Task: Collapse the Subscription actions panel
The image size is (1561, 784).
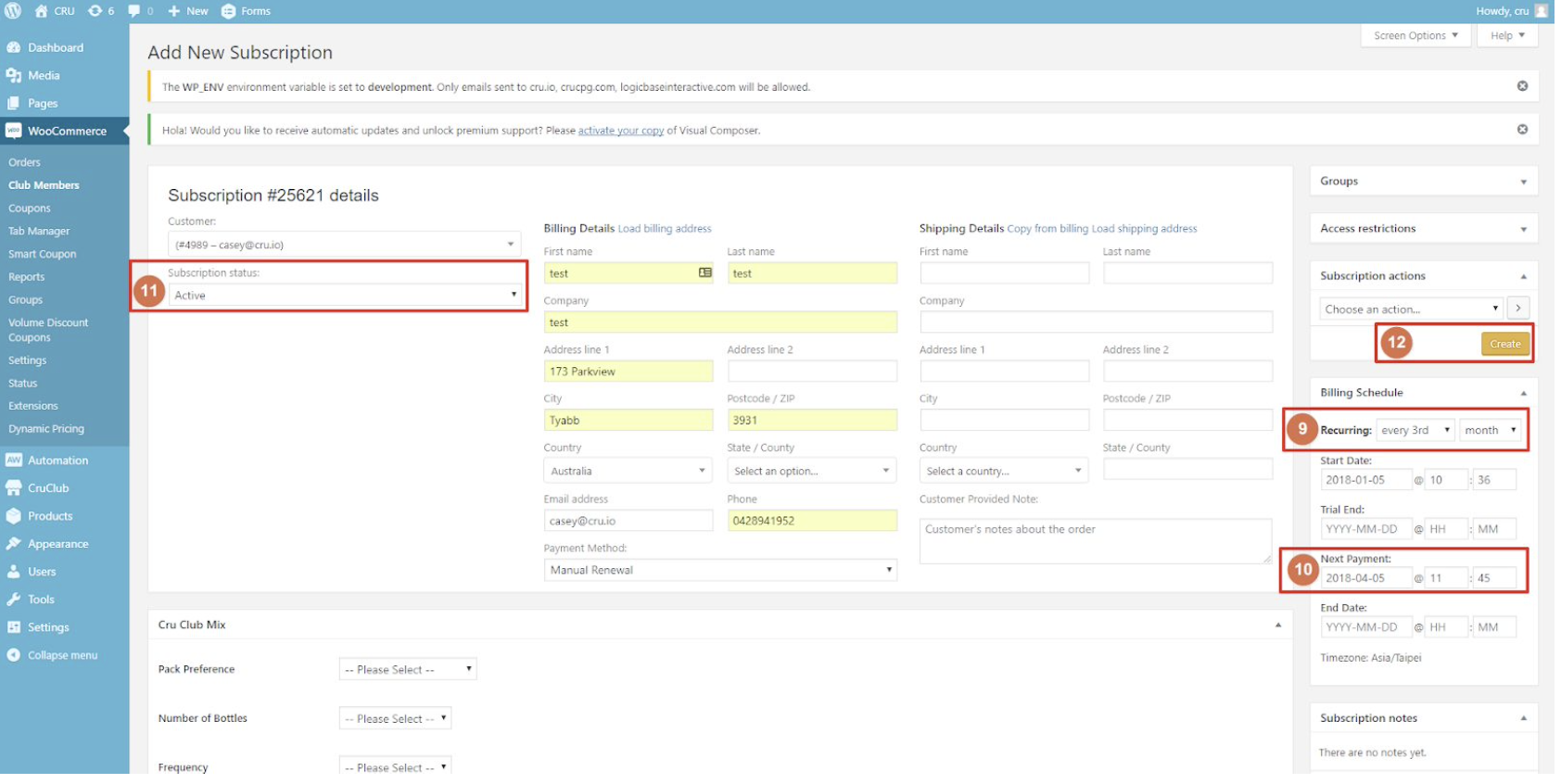Action: 1523,276
